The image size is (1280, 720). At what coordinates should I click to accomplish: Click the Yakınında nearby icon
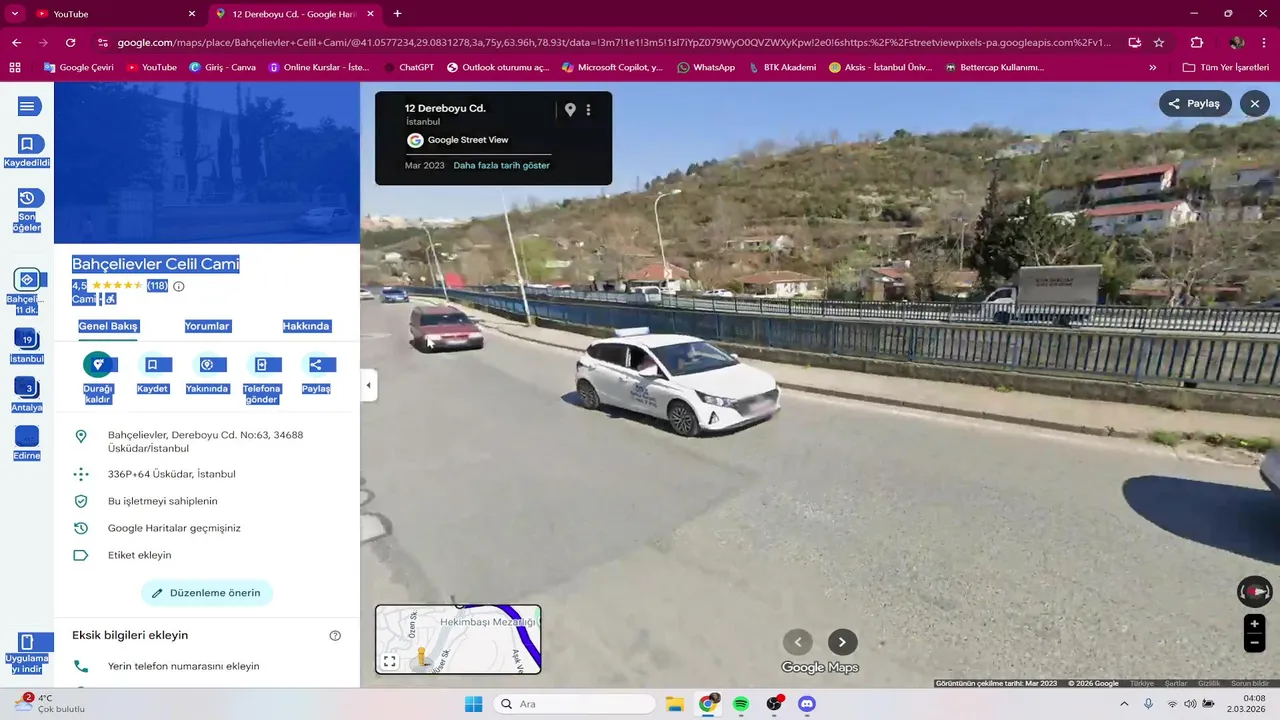[x=207, y=365]
